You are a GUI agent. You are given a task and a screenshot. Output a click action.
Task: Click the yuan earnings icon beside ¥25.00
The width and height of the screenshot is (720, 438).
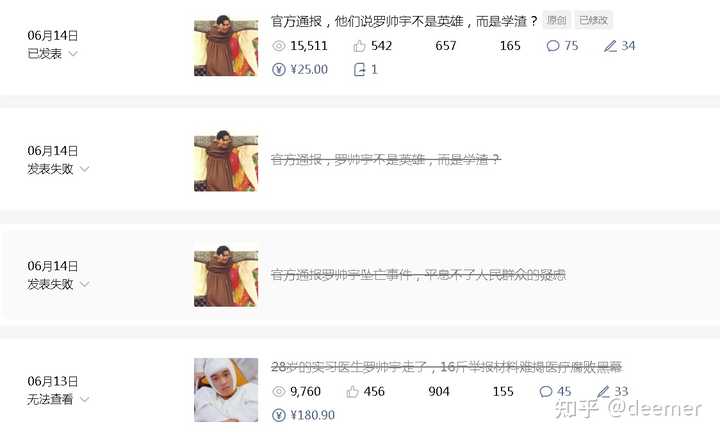coord(279,70)
